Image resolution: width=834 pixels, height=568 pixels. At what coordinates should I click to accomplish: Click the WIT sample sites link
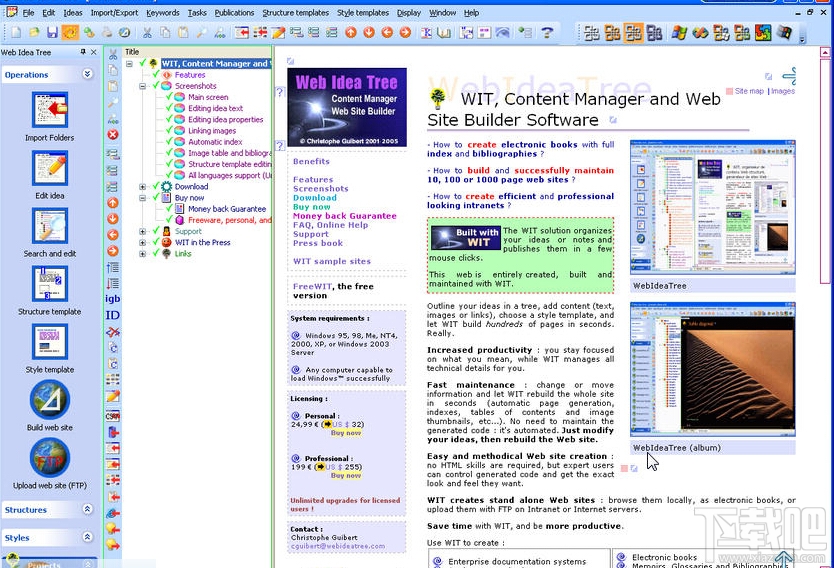pos(332,261)
